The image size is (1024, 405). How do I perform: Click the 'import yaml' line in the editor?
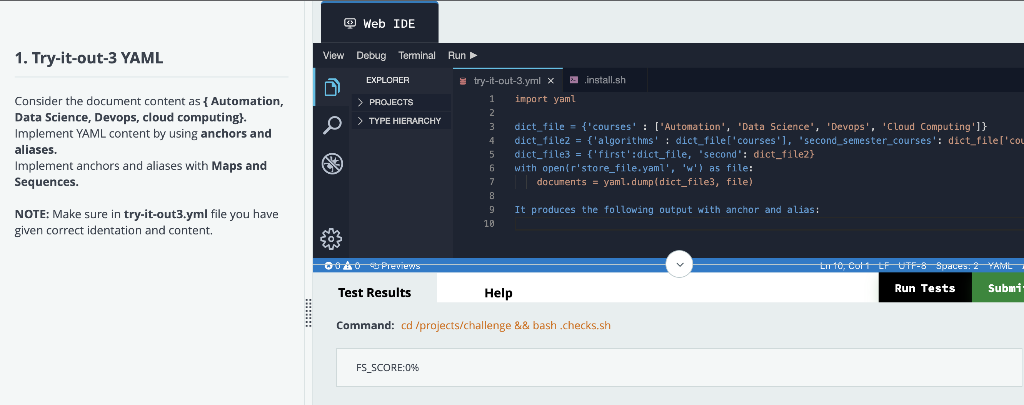[x=545, y=99]
